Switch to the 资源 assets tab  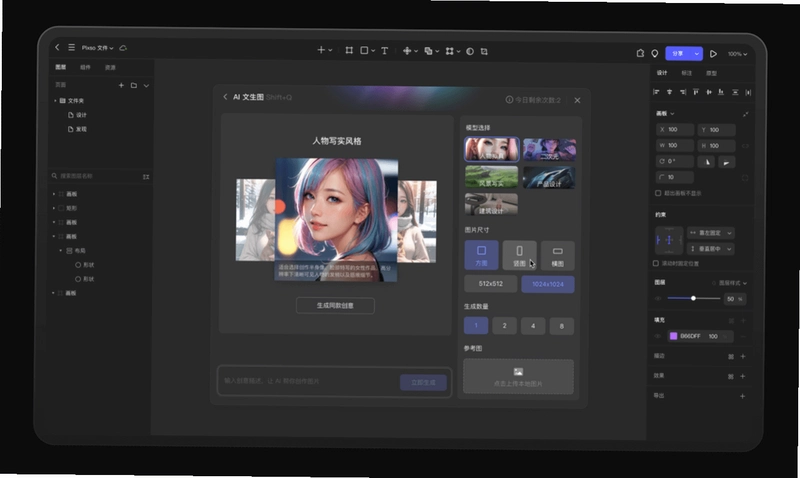tap(110, 67)
